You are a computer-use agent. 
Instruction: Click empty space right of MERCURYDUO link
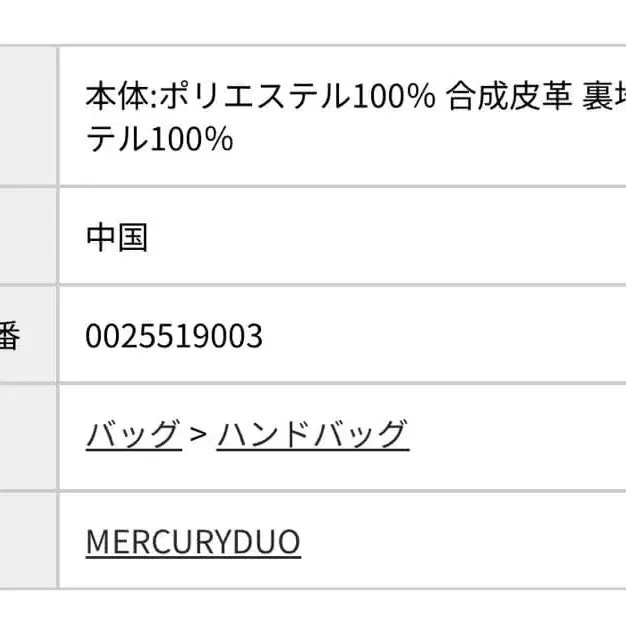460,542
